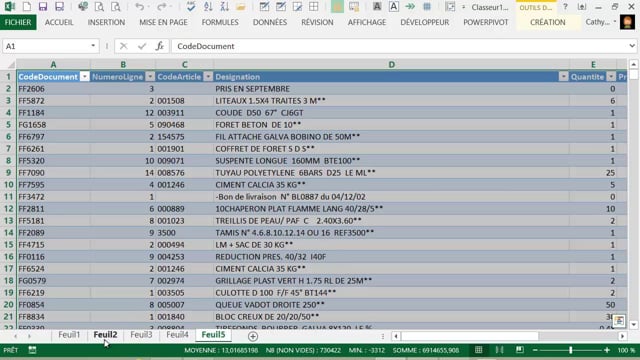Open the ACCUEIL ribbon tab
Image resolution: width=640 pixels, height=360 pixels.
(x=59, y=22)
